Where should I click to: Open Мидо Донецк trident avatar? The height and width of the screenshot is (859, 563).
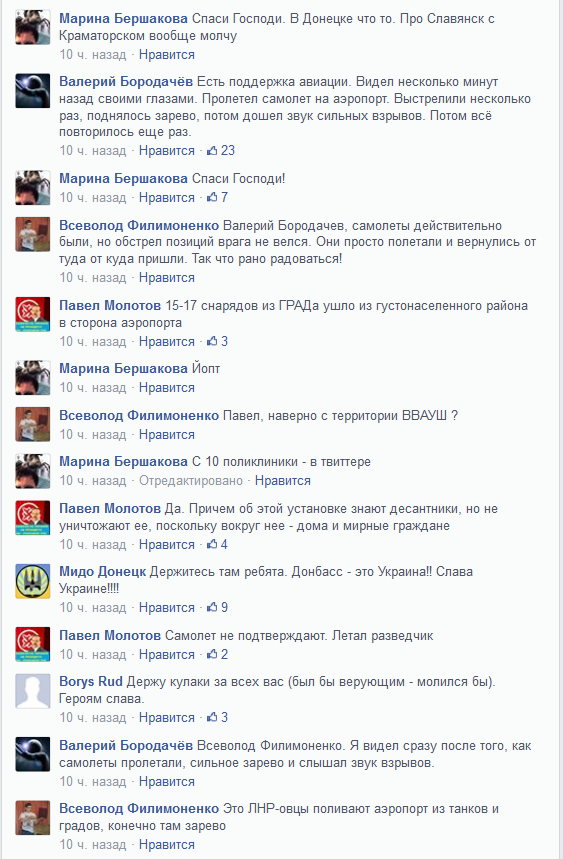[33, 581]
